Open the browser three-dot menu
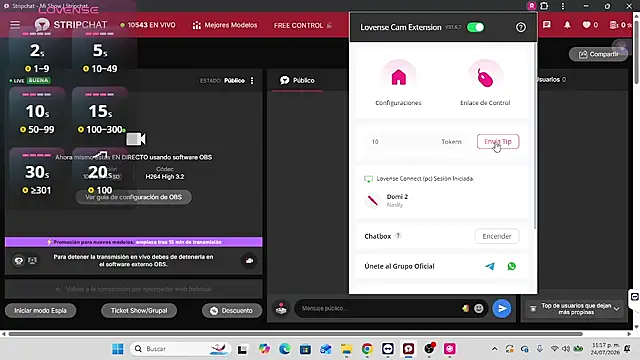 coord(563,6)
